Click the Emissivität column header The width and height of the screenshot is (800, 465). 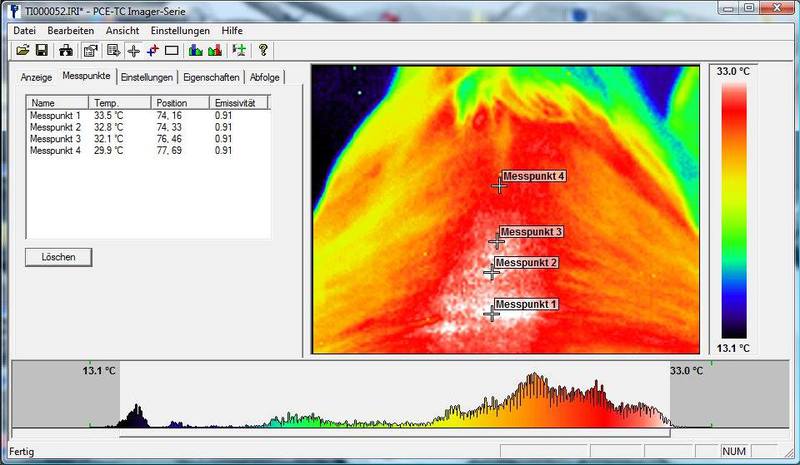tap(237, 103)
